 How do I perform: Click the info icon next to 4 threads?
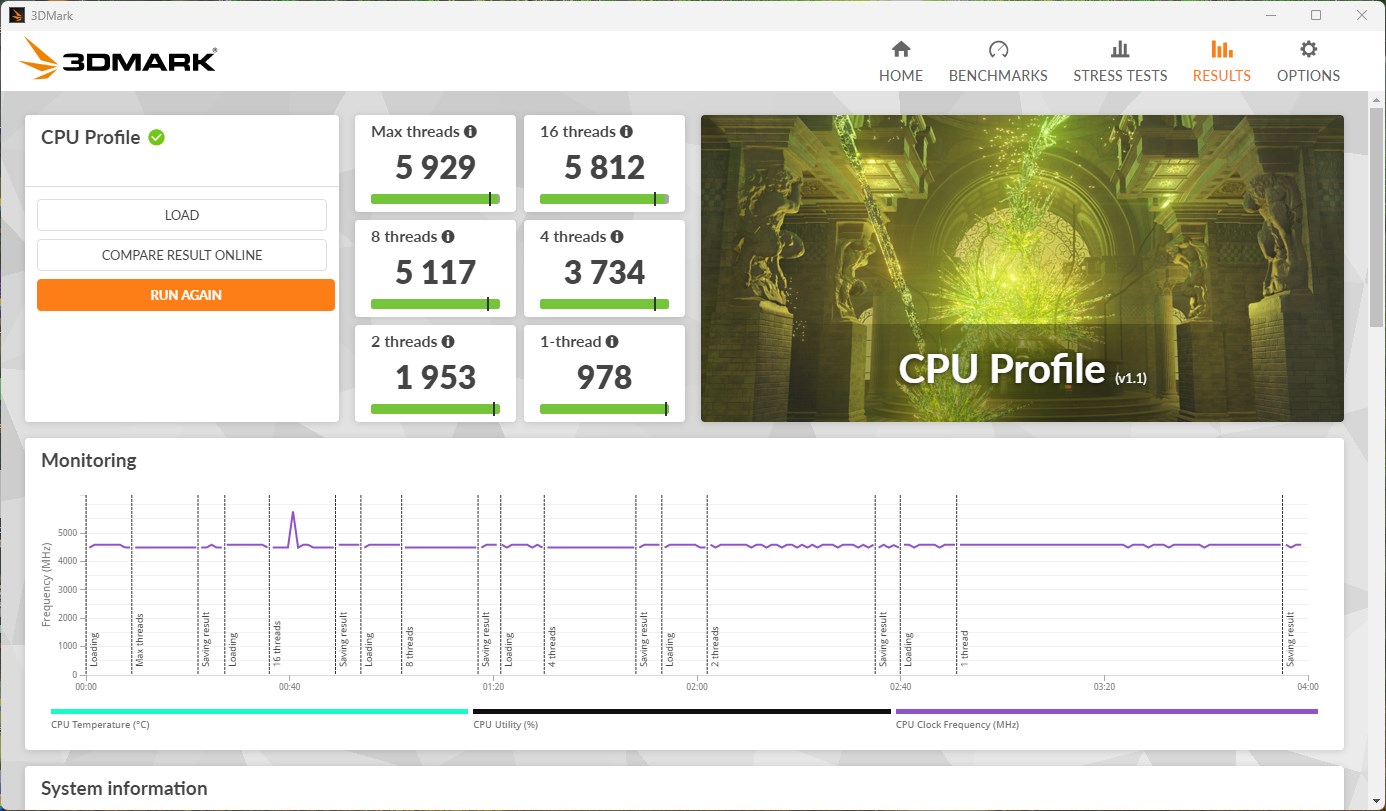pyautogui.click(x=617, y=237)
